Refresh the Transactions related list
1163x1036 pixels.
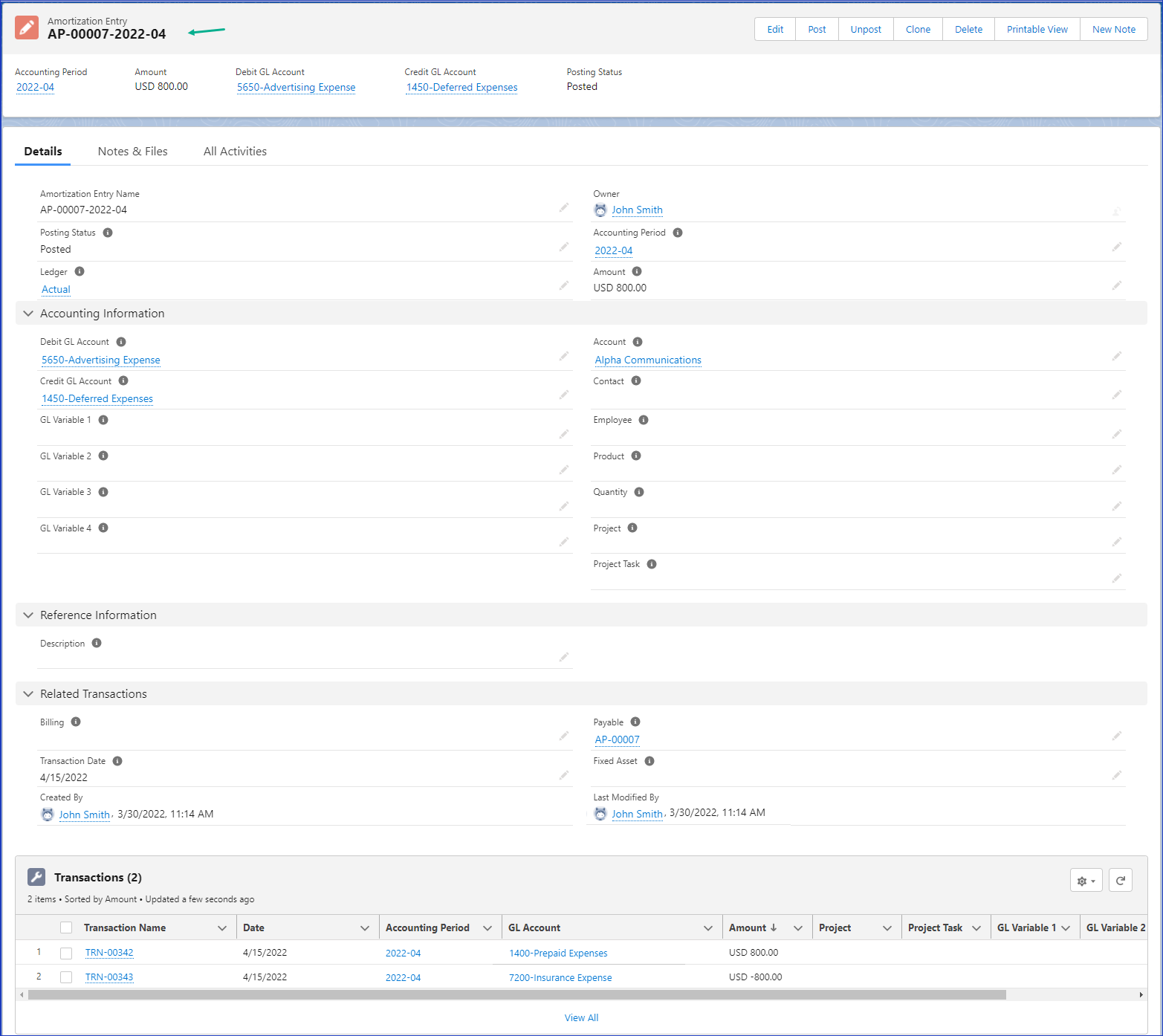coord(1120,881)
